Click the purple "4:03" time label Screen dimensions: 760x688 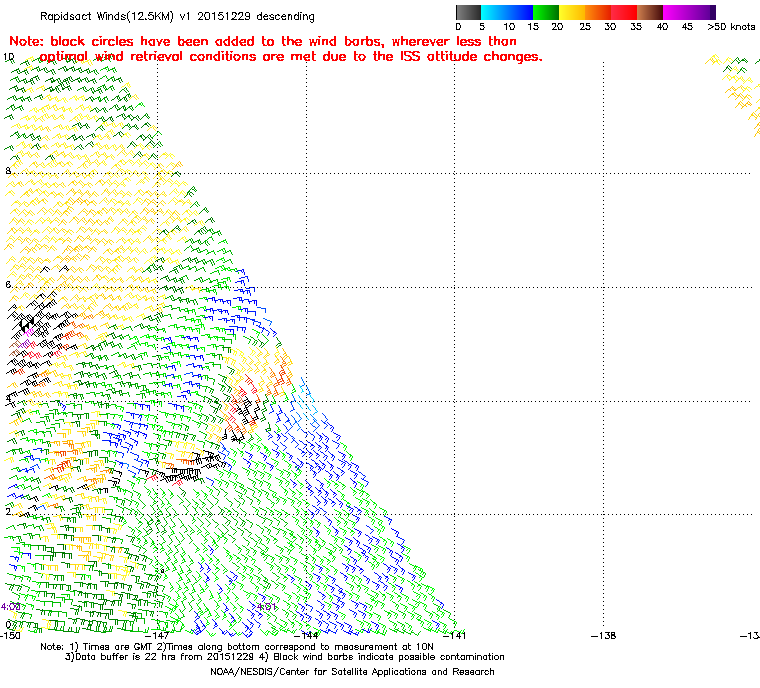tap(10, 607)
